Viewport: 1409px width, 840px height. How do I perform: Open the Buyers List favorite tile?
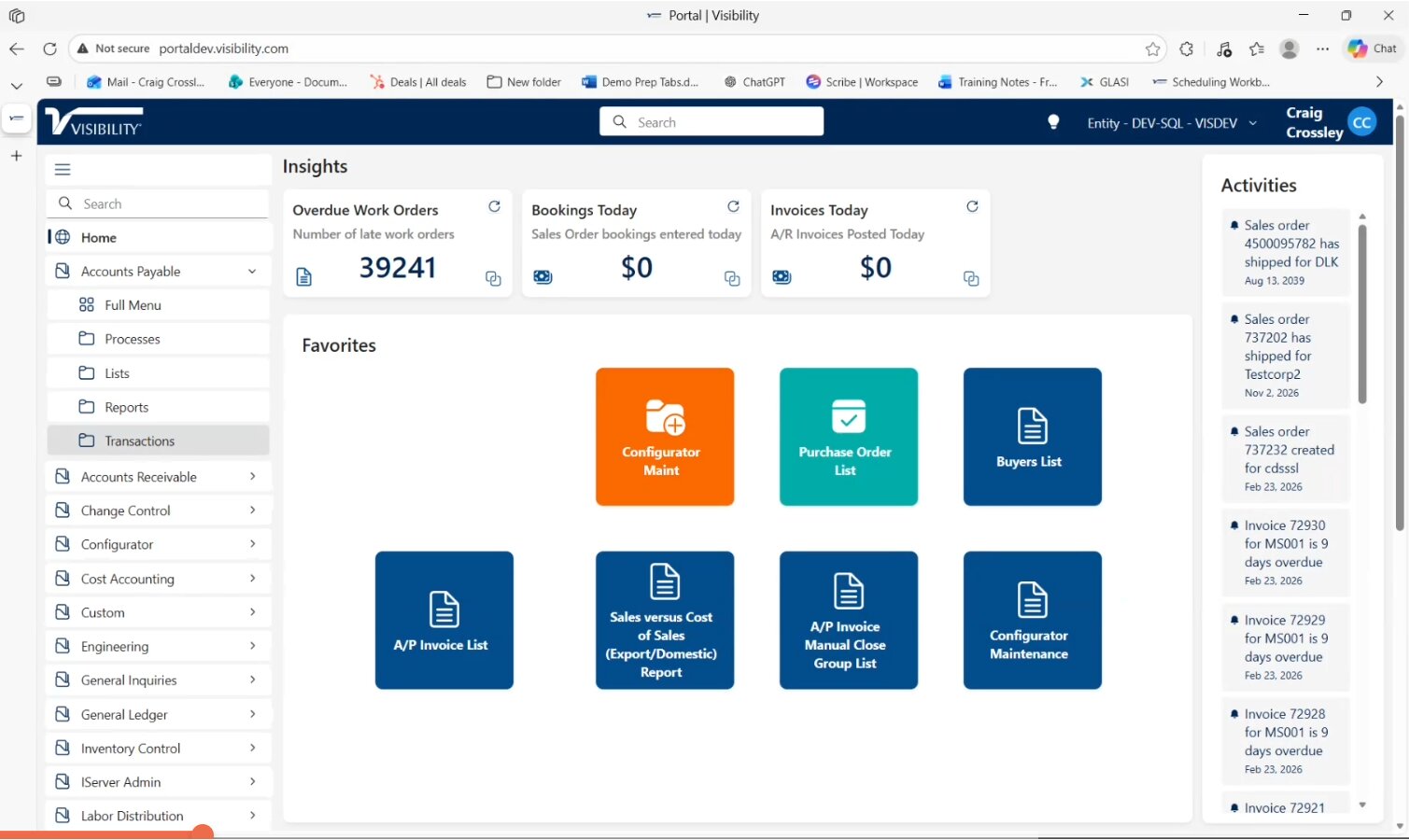pos(1032,437)
